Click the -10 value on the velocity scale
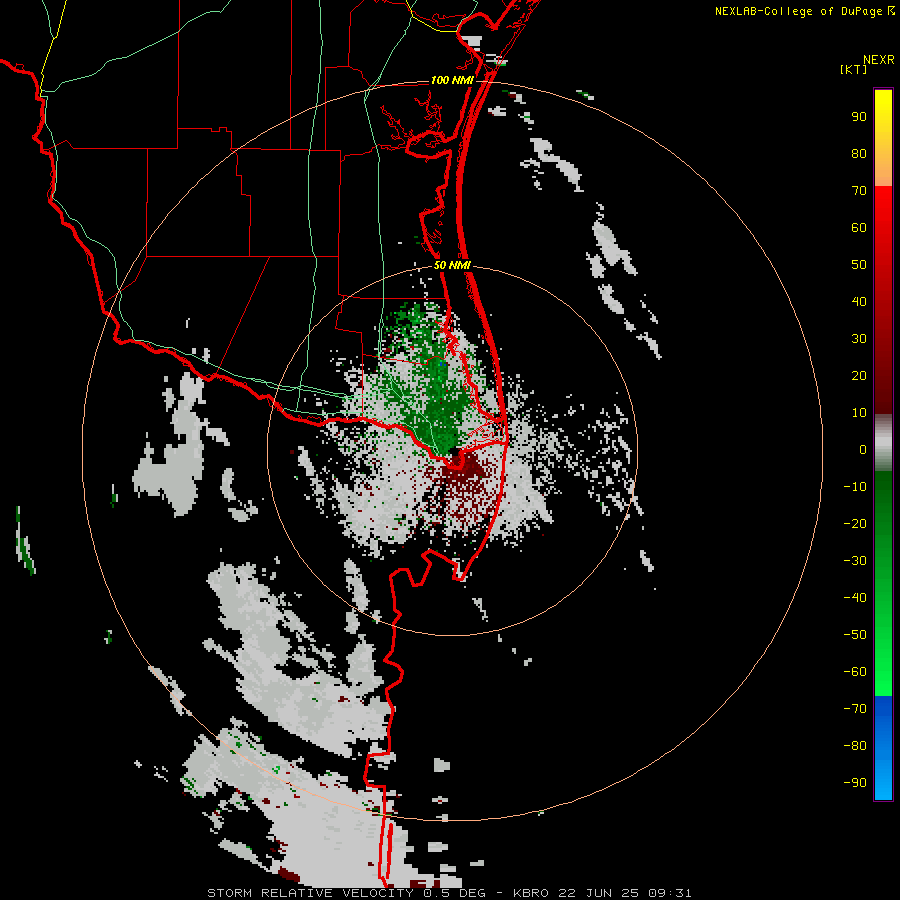 coord(855,487)
